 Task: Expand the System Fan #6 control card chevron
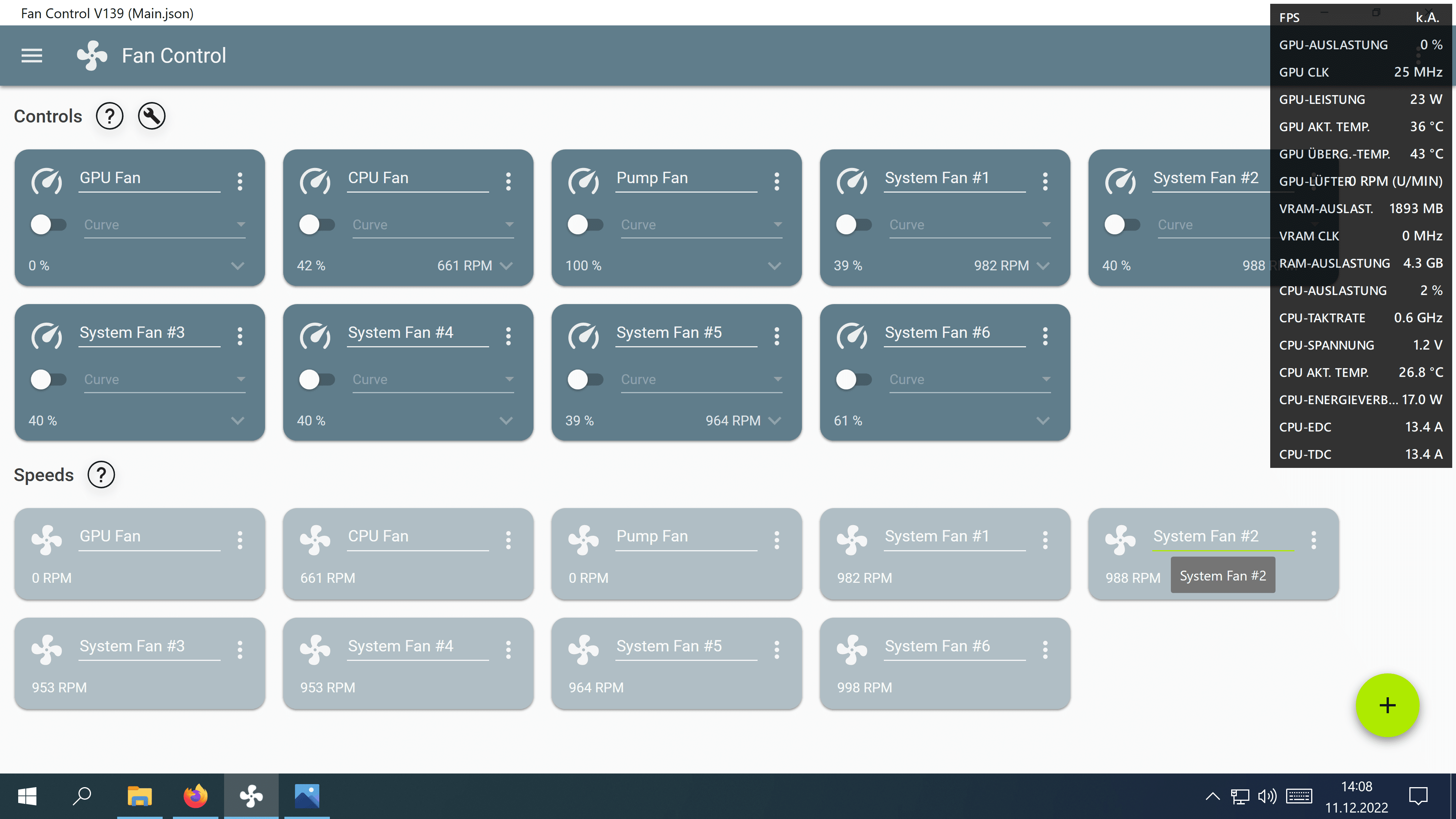1043,420
